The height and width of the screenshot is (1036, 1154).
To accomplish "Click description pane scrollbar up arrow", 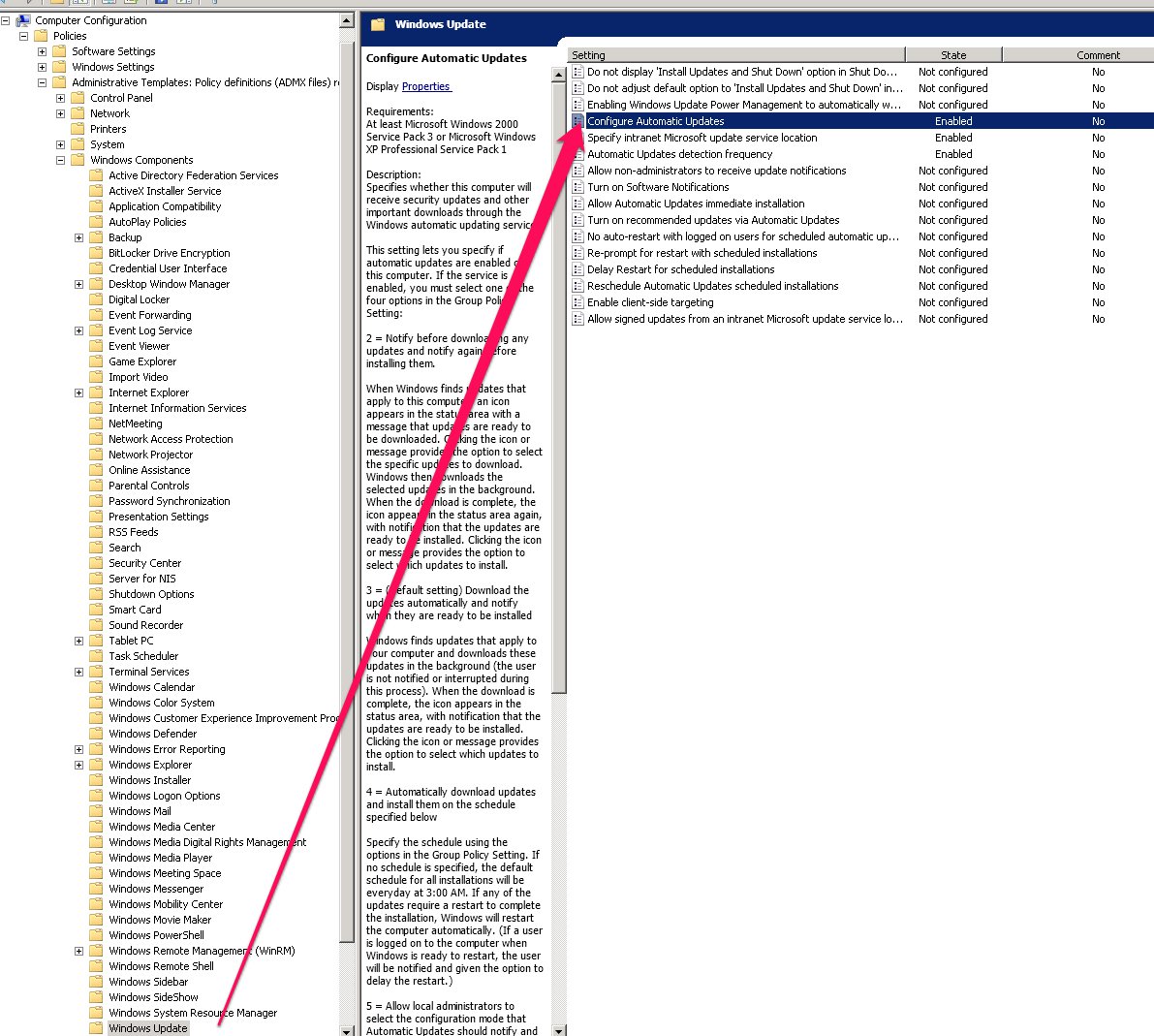I will tap(559, 74).
